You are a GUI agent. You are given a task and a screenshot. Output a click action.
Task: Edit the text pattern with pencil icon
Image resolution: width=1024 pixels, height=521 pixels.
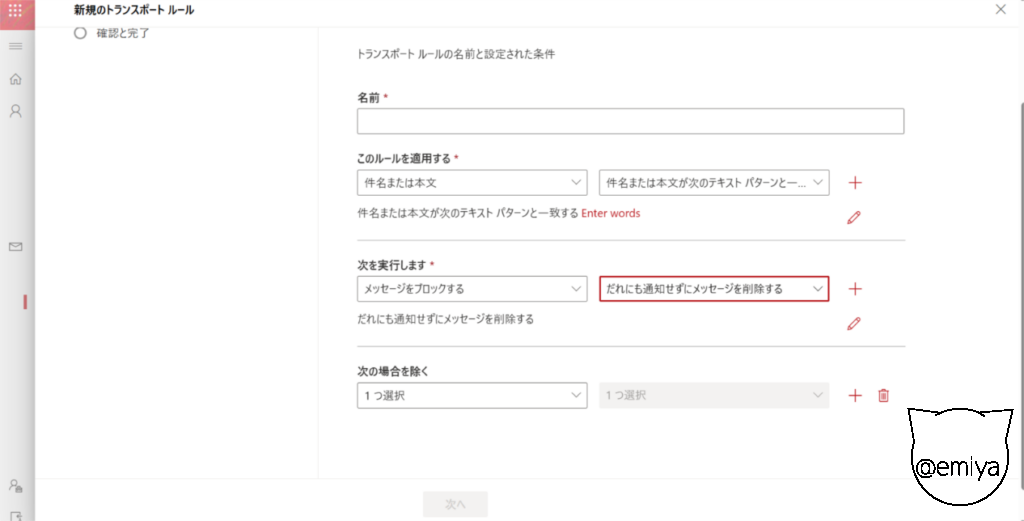click(853, 217)
